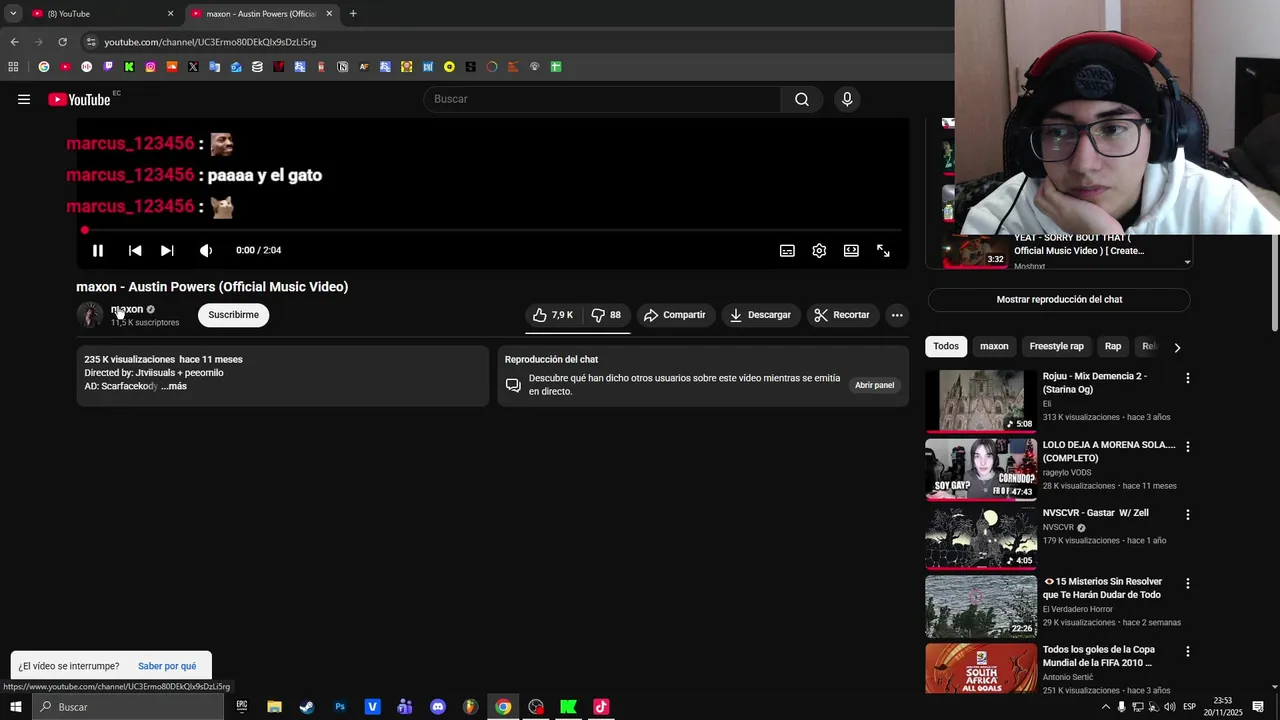The width and height of the screenshot is (1280, 720).
Task: Open the player settings gear
Action: [x=819, y=251]
